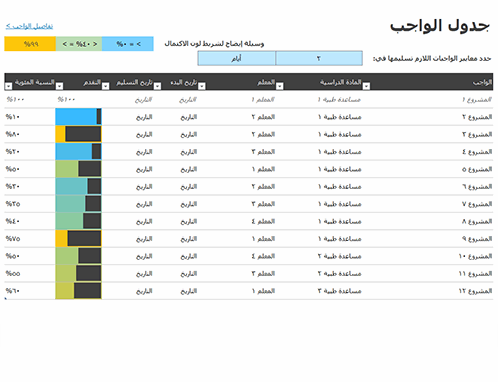Select the %٦٠ percentage cell
The image size is (498, 382).
coord(13,291)
